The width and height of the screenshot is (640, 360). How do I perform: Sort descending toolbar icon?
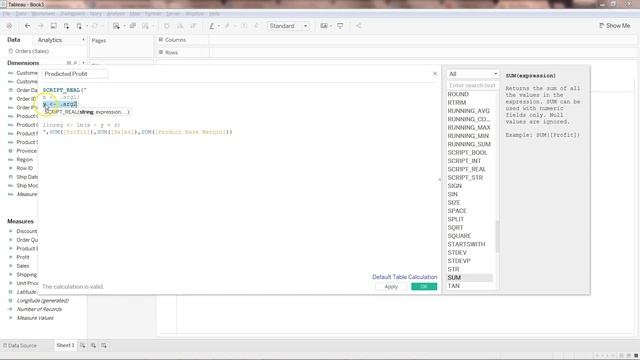click(x=193, y=26)
